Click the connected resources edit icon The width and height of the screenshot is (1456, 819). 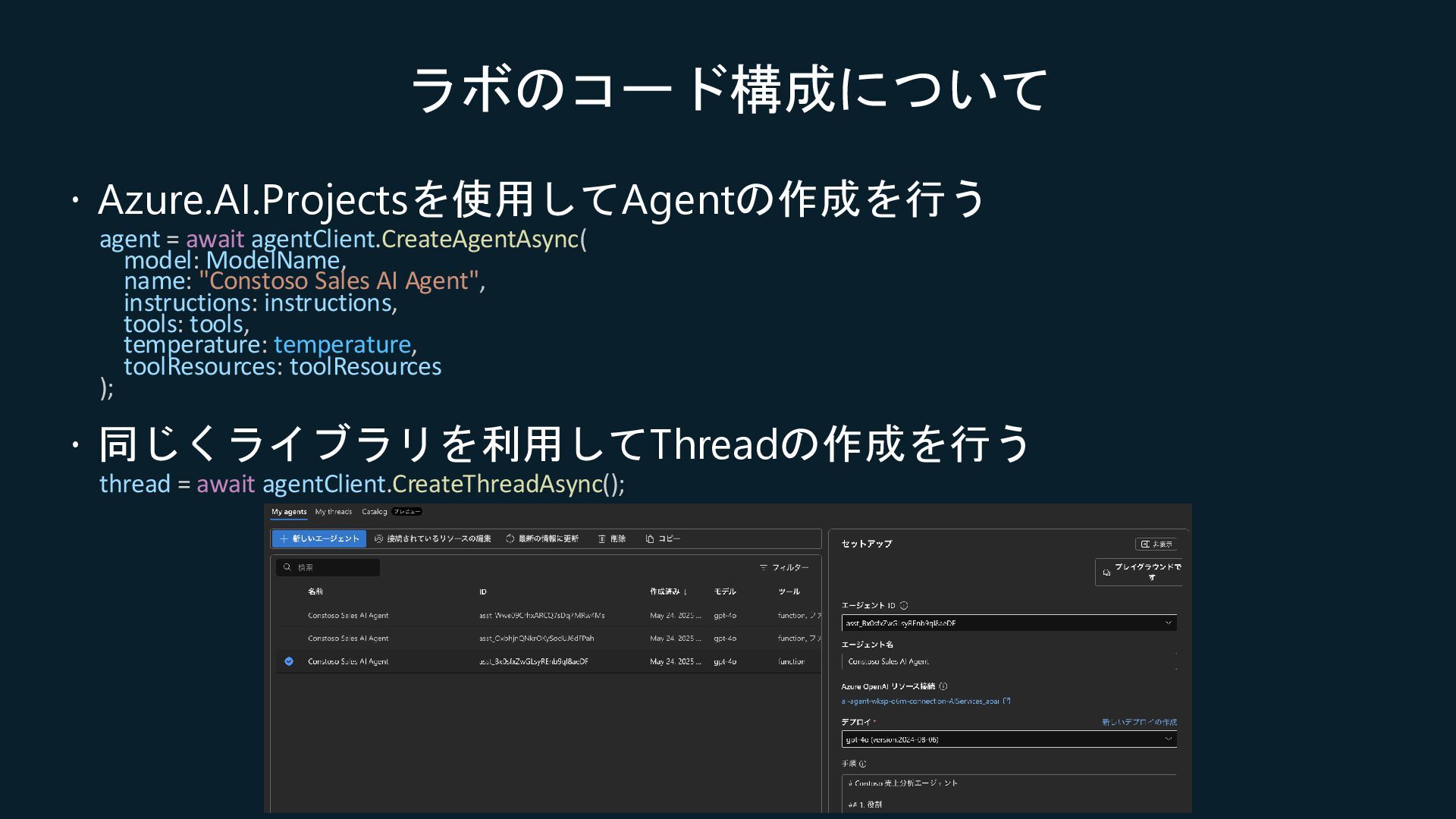coord(379,539)
